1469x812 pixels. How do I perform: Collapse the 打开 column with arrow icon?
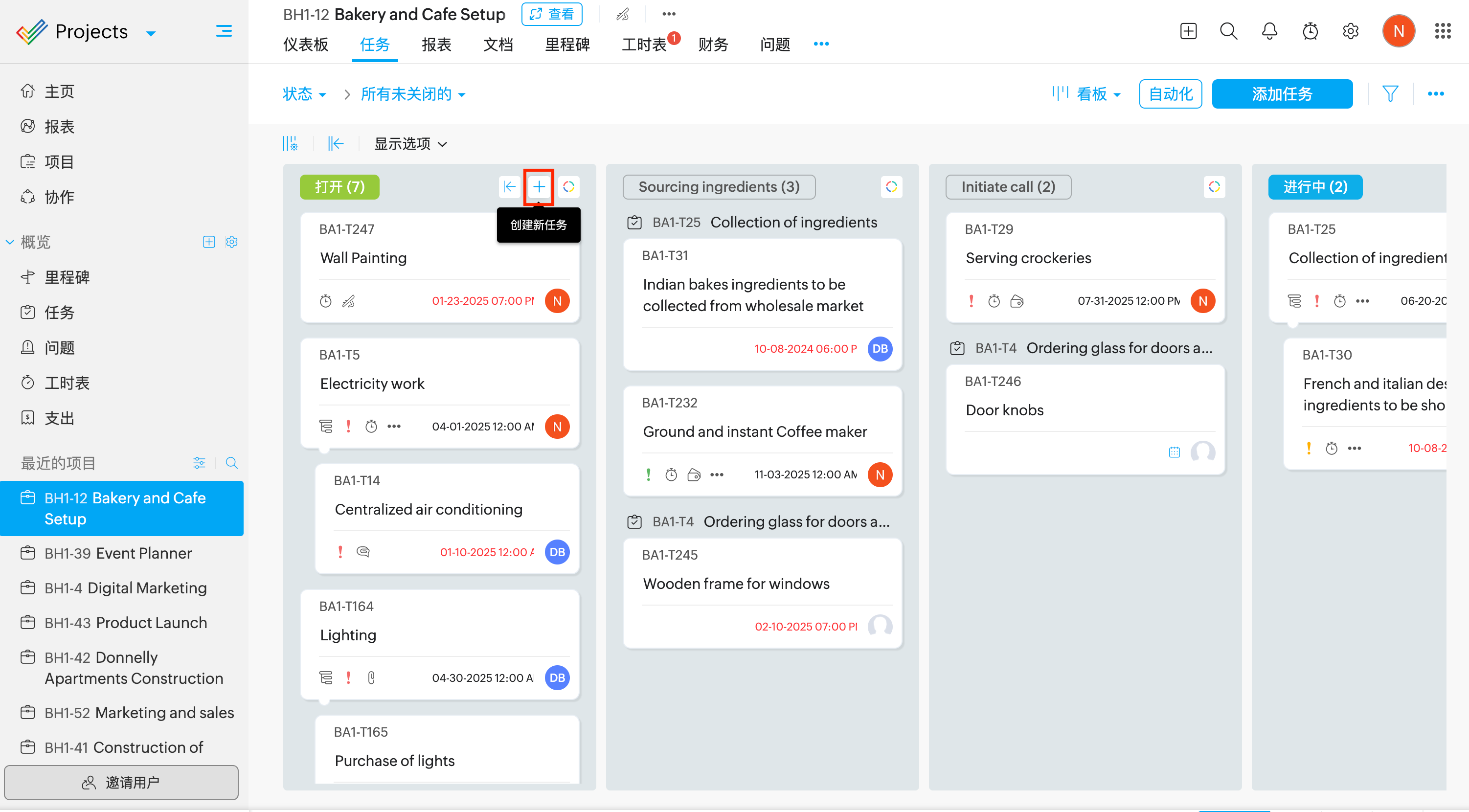pos(509,186)
